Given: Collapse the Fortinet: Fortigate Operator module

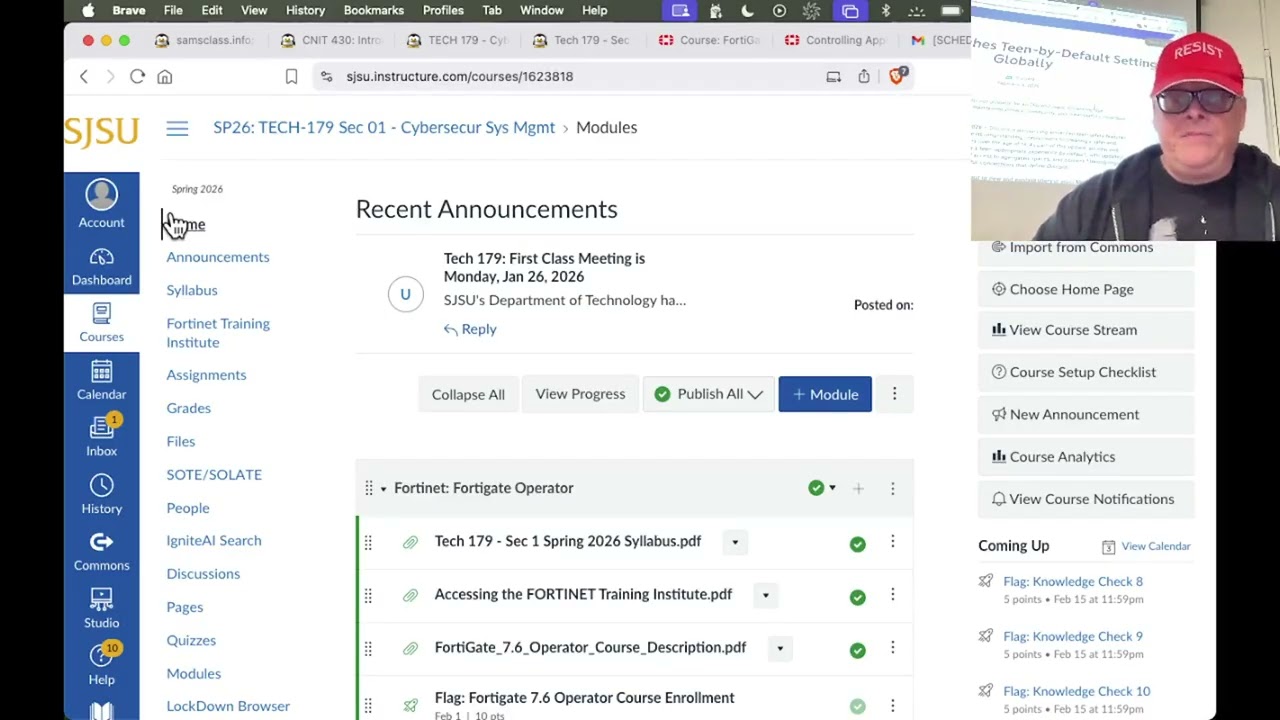Looking at the screenshot, I should [383, 489].
